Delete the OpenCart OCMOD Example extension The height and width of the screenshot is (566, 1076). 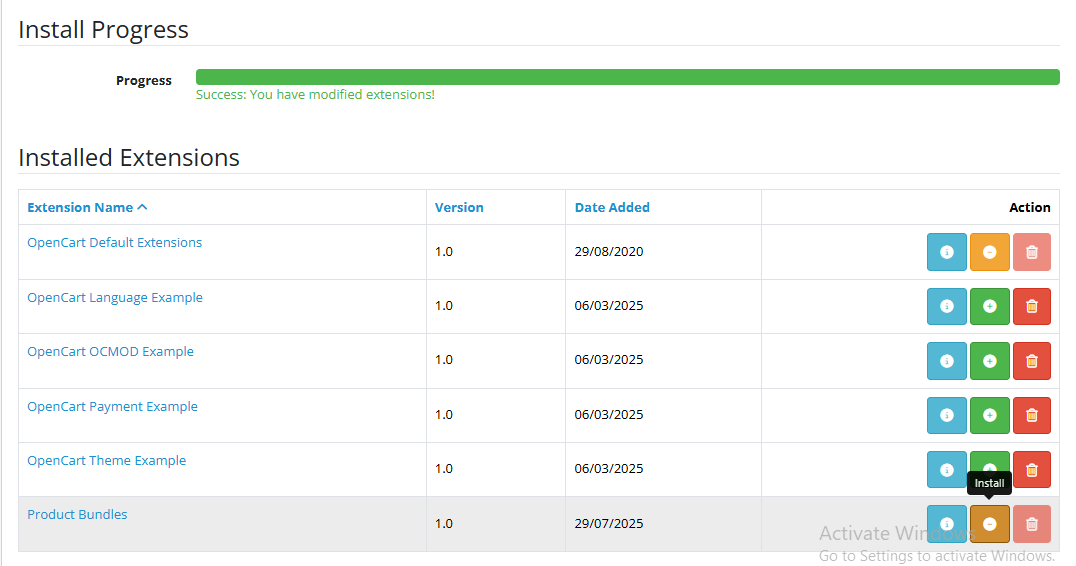tap(1031, 361)
